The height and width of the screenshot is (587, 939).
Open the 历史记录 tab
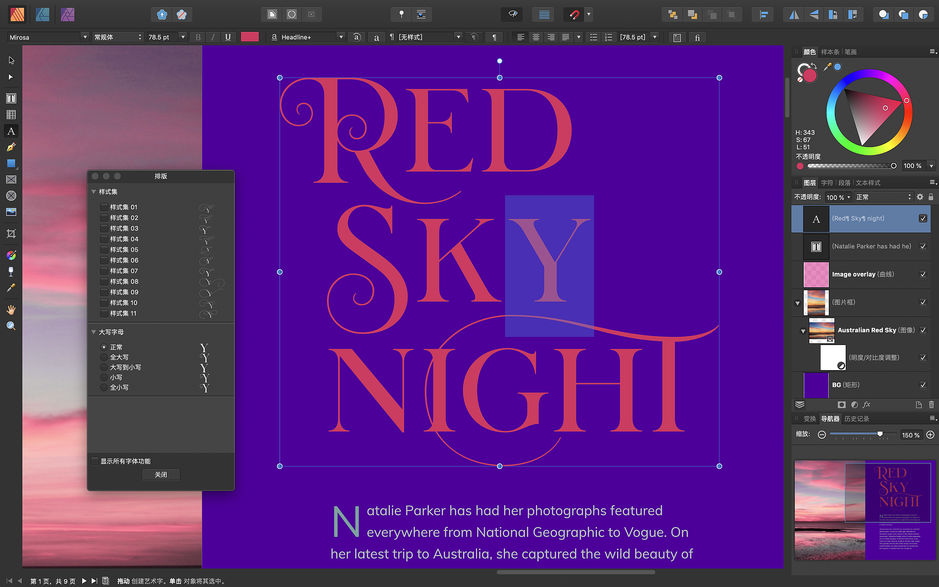(x=859, y=418)
